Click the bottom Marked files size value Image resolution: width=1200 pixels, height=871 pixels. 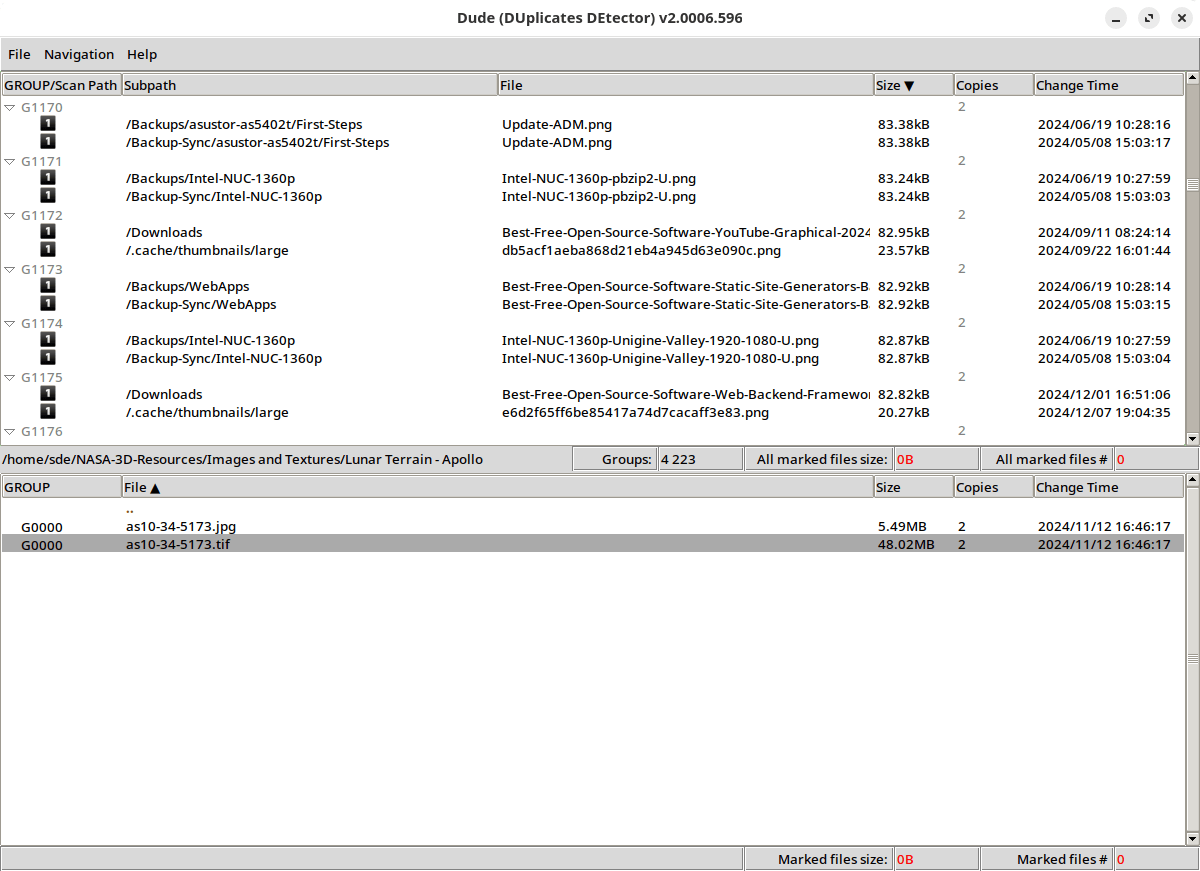point(935,859)
